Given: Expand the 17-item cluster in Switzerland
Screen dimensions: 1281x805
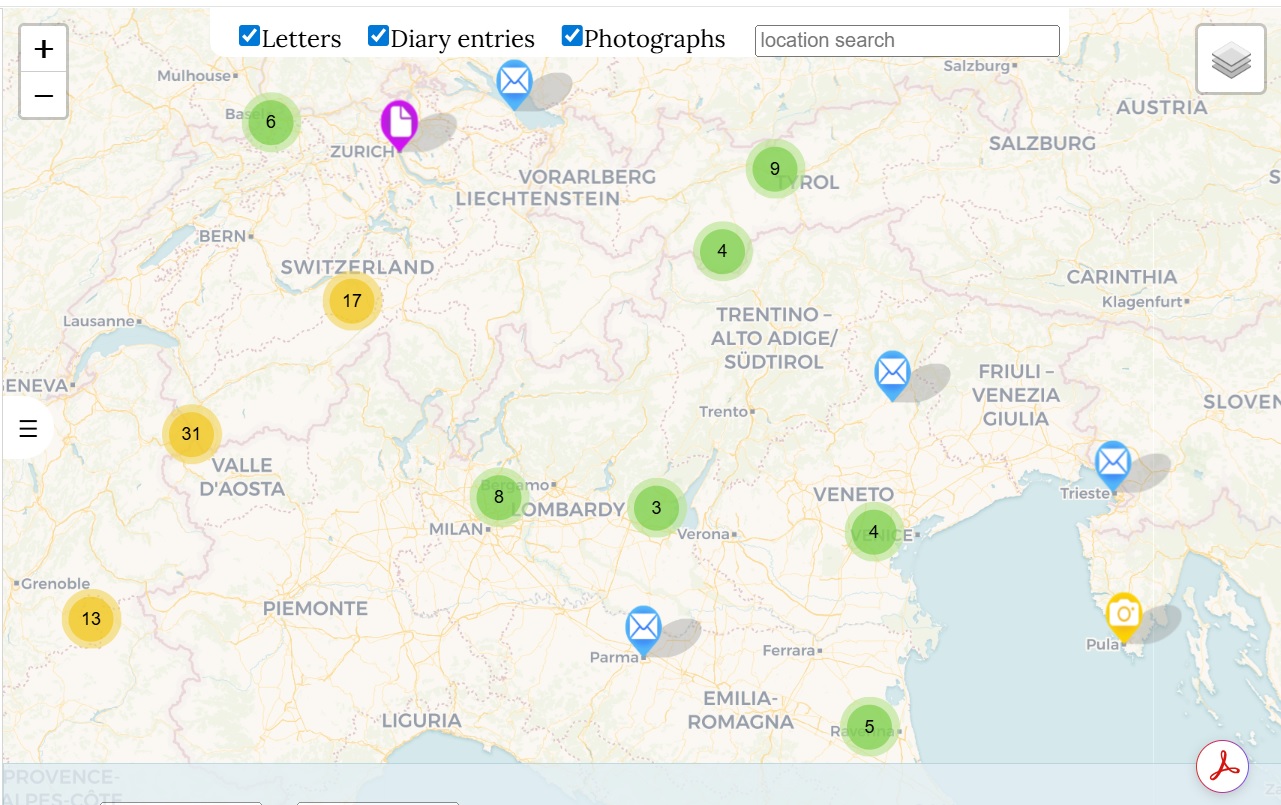Looking at the screenshot, I should [352, 301].
